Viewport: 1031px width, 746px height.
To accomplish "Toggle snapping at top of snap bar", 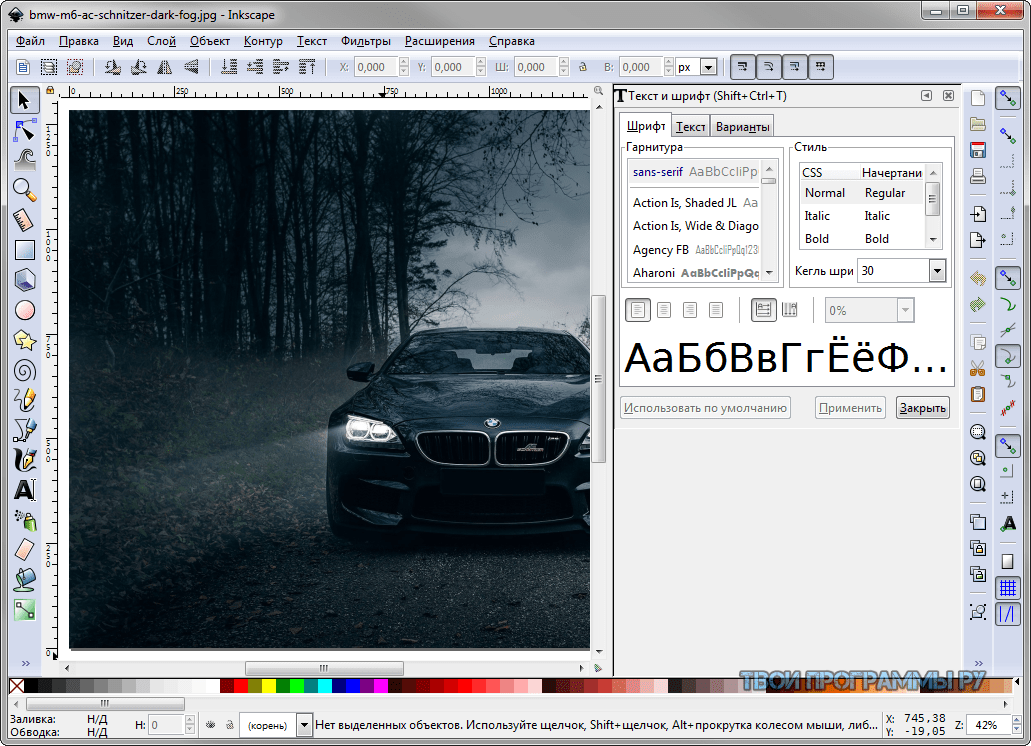I will click(1007, 99).
